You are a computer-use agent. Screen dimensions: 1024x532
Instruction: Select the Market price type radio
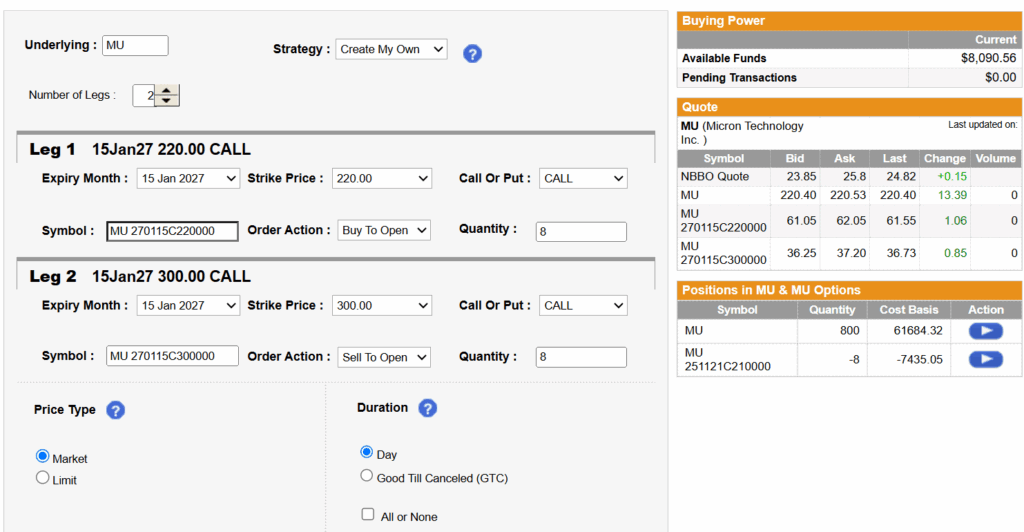[43, 457]
